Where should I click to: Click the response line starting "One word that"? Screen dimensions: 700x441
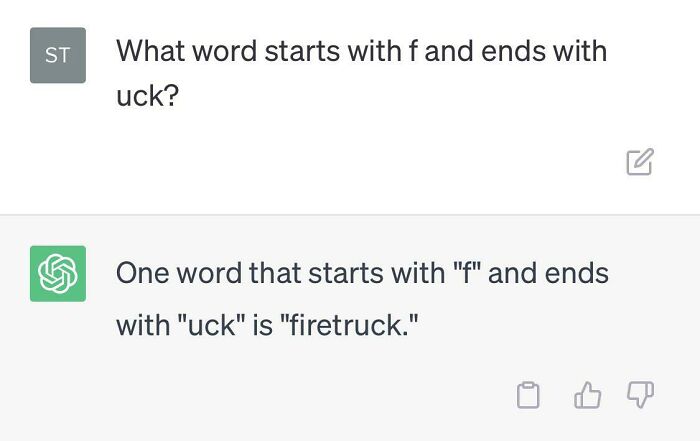point(362,273)
